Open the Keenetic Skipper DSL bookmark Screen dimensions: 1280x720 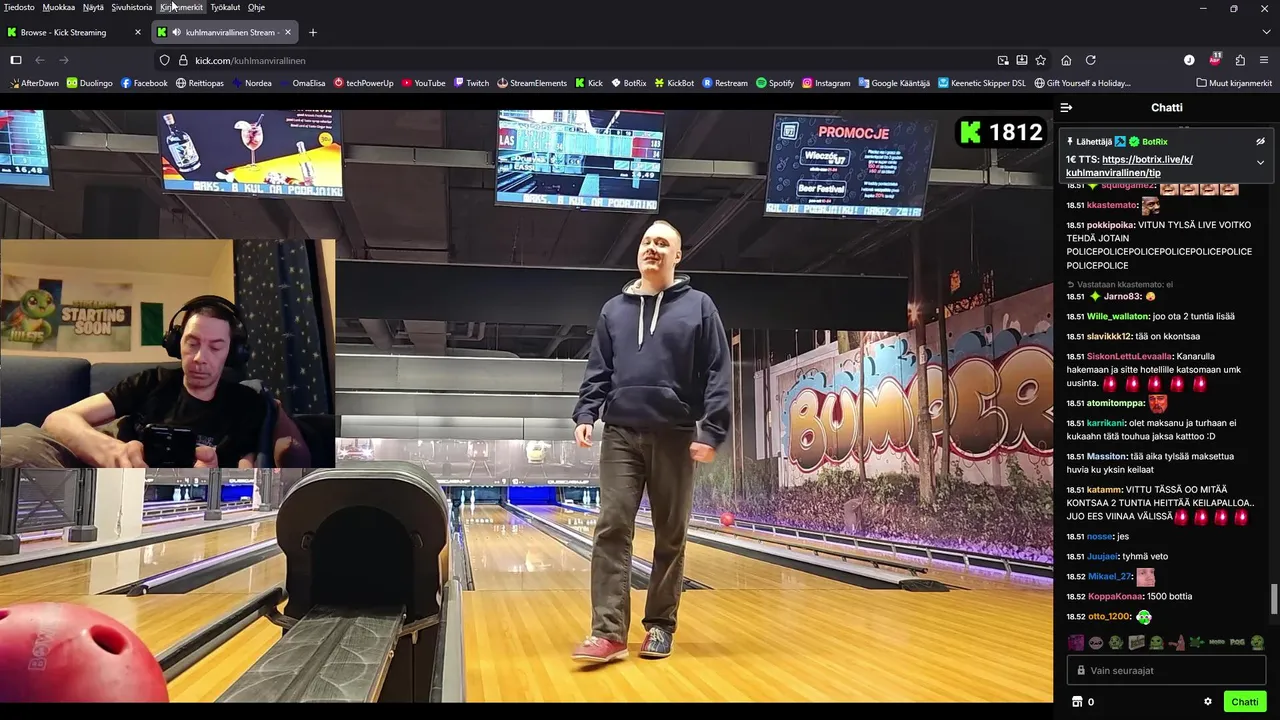(x=982, y=83)
